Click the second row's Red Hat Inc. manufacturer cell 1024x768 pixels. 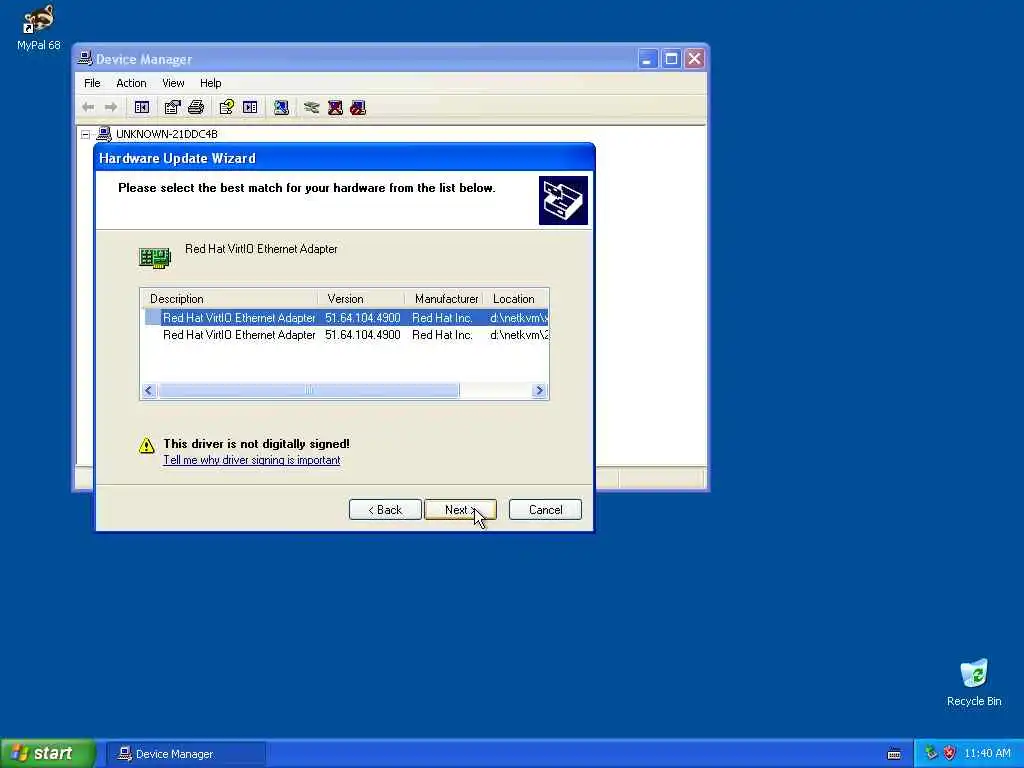pos(442,335)
